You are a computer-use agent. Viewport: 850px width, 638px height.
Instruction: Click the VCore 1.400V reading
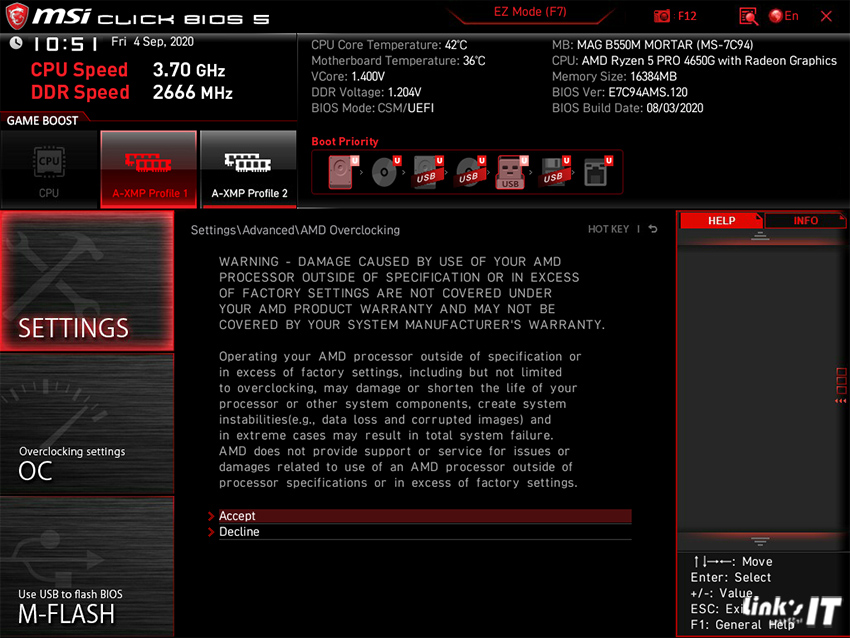(348, 76)
